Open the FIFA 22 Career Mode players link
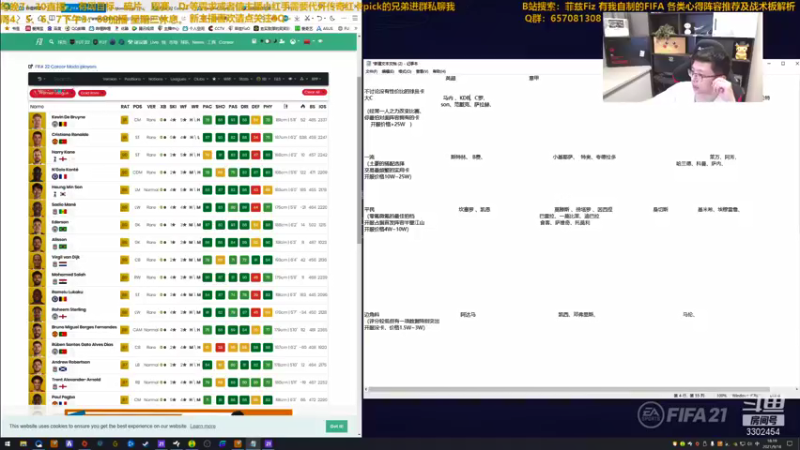This screenshot has height=450, width=800. point(65,66)
